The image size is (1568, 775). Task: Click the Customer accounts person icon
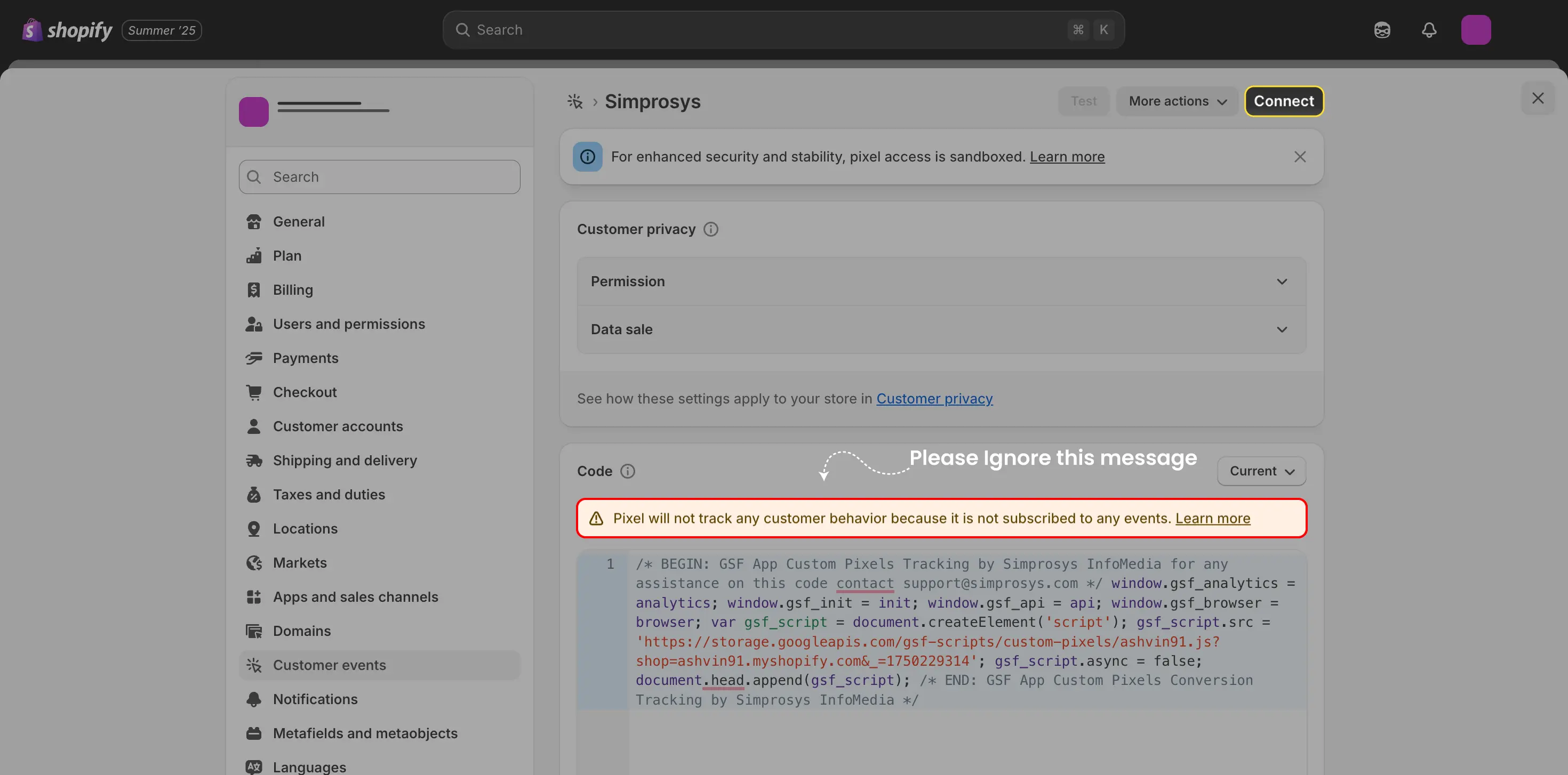pos(254,426)
